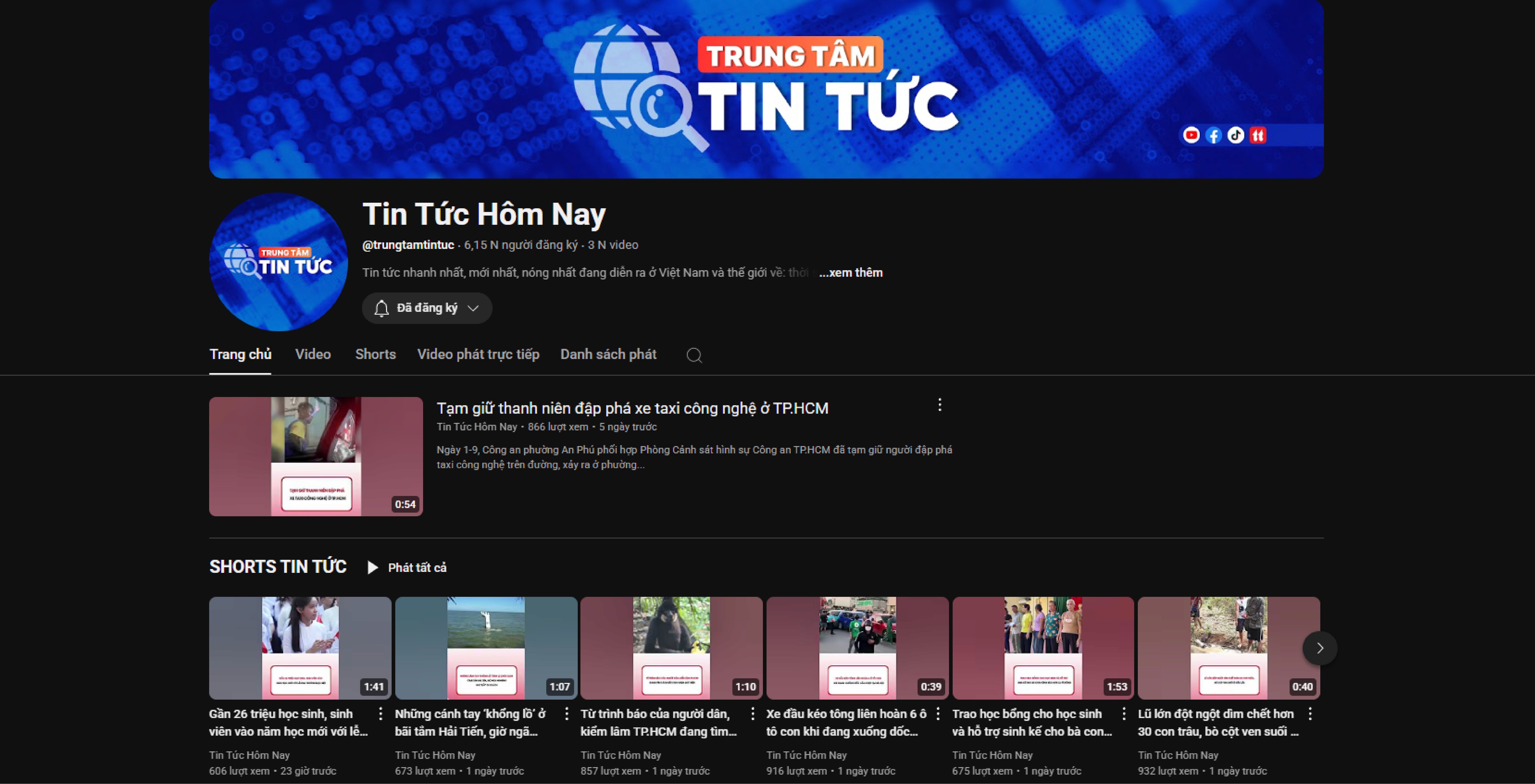The height and width of the screenshot is (784, 1535).
Task: Open options menu for '26 triệu học sinh' short
Action: point(381,714)
